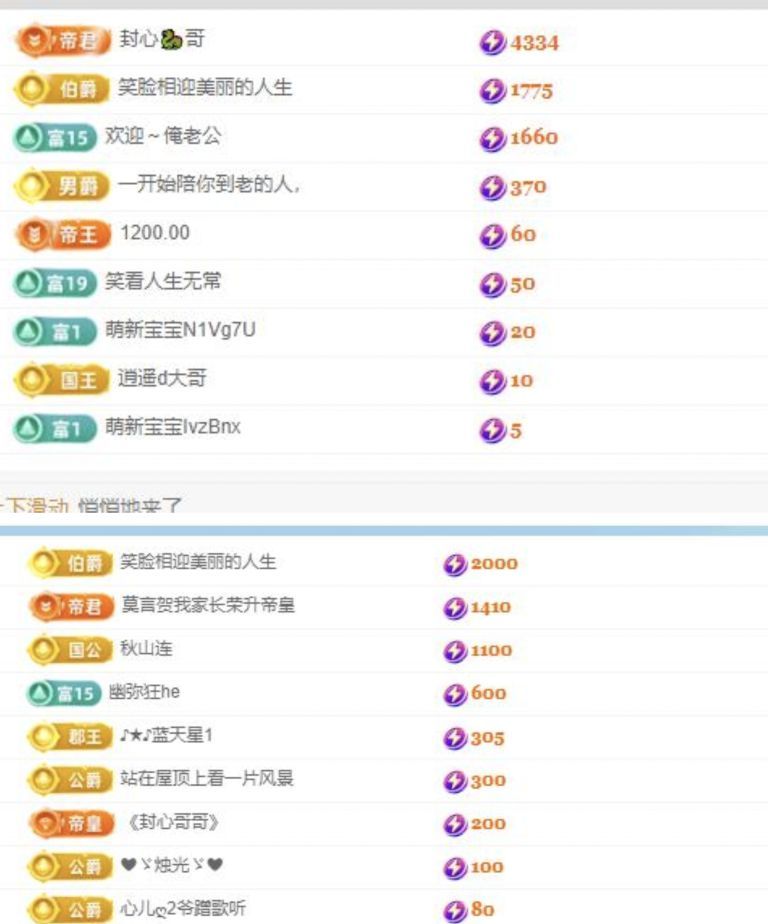Viewport: 768px width, 924px height.
Task: Click the 帝王 badge beside 1200.00
Action: tap(63, 235)
